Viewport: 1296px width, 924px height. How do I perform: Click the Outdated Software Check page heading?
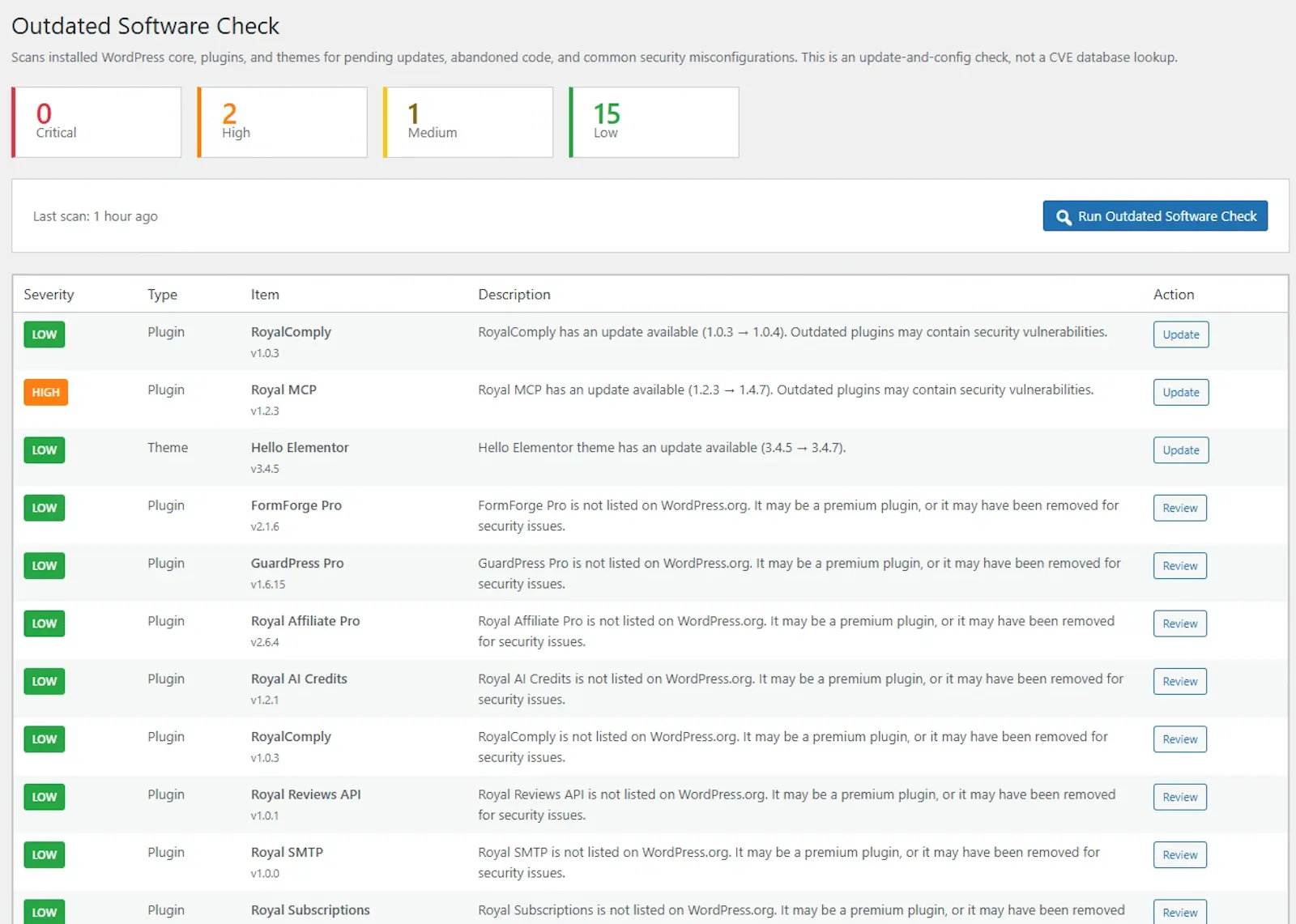[146, 26]
